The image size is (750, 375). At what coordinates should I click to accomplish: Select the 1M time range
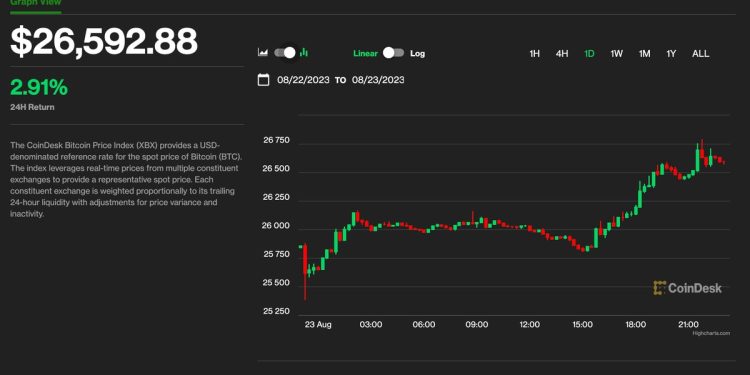645,54
